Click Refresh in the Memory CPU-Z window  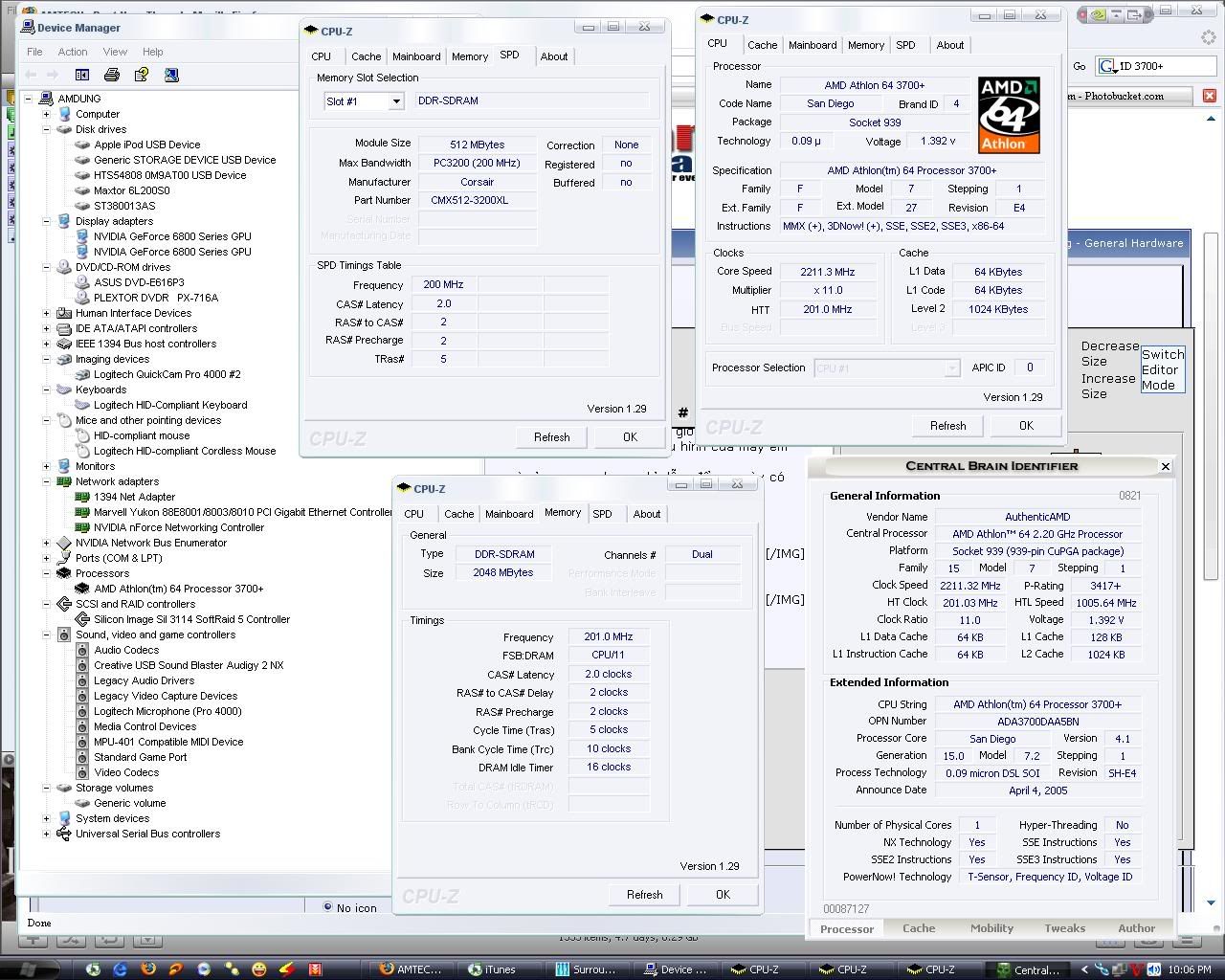644,895
